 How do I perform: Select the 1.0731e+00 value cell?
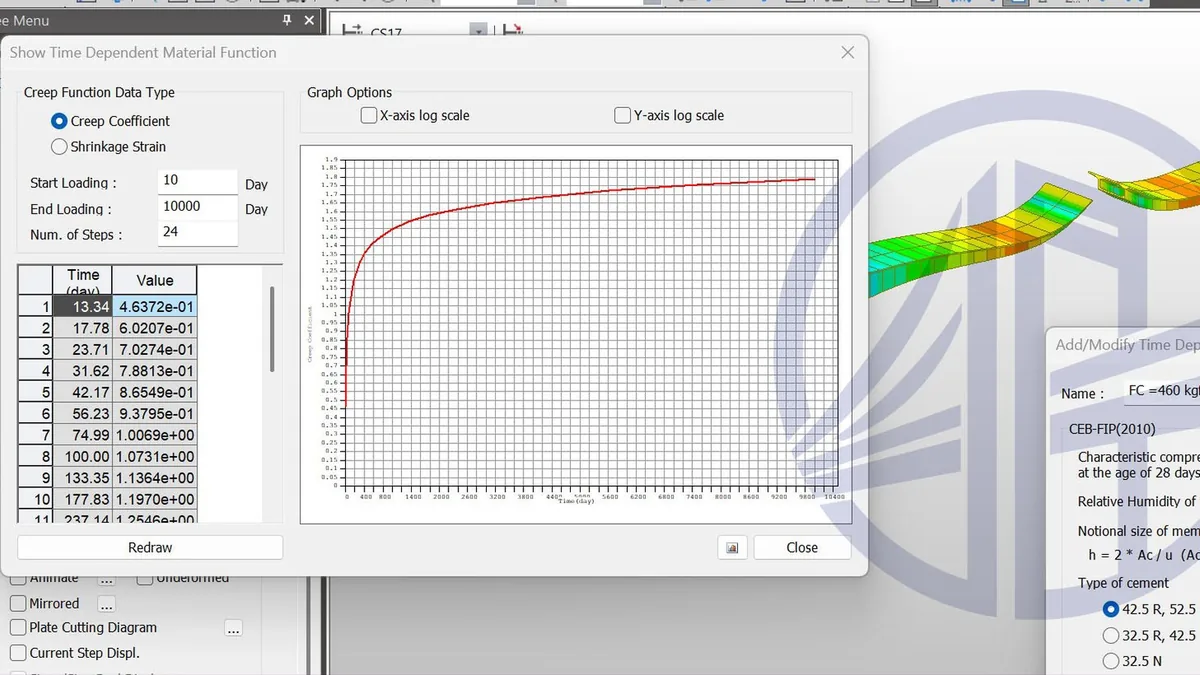tap(155, 456)
